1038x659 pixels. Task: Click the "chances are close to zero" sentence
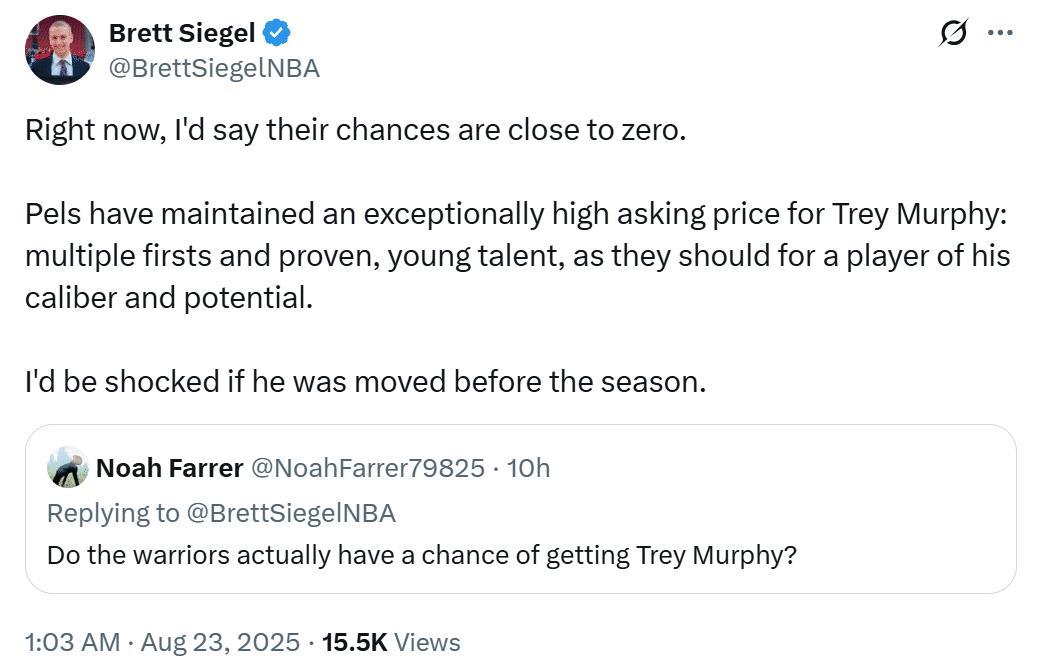point(355,130)
